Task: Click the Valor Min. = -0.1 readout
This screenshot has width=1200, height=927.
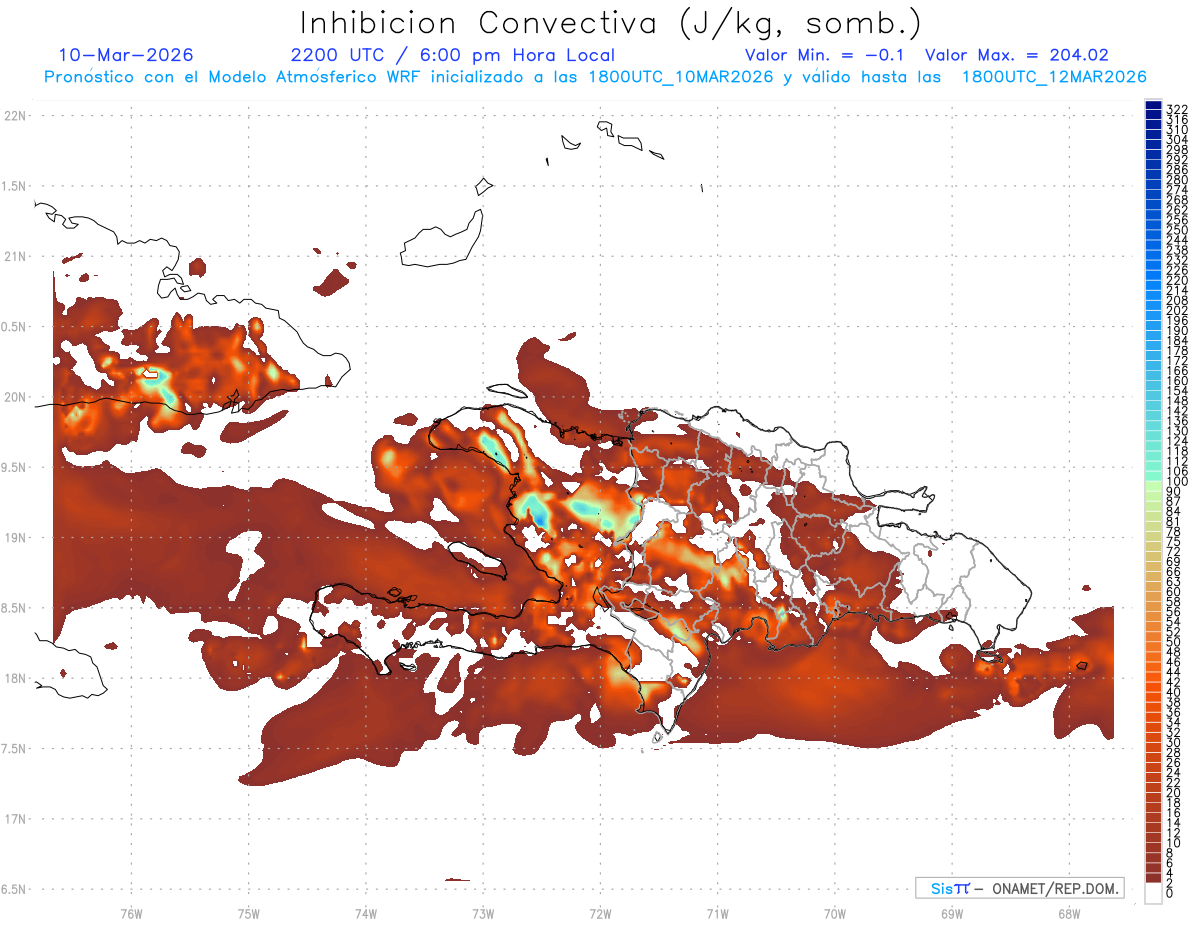Action: (x=825, y=55)
